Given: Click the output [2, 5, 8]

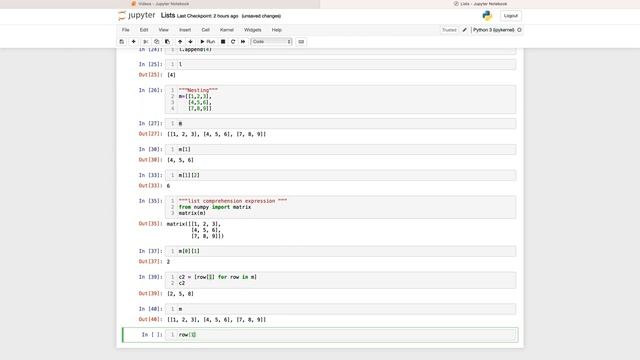Looking at the screenshot, I should click(180, 293).
